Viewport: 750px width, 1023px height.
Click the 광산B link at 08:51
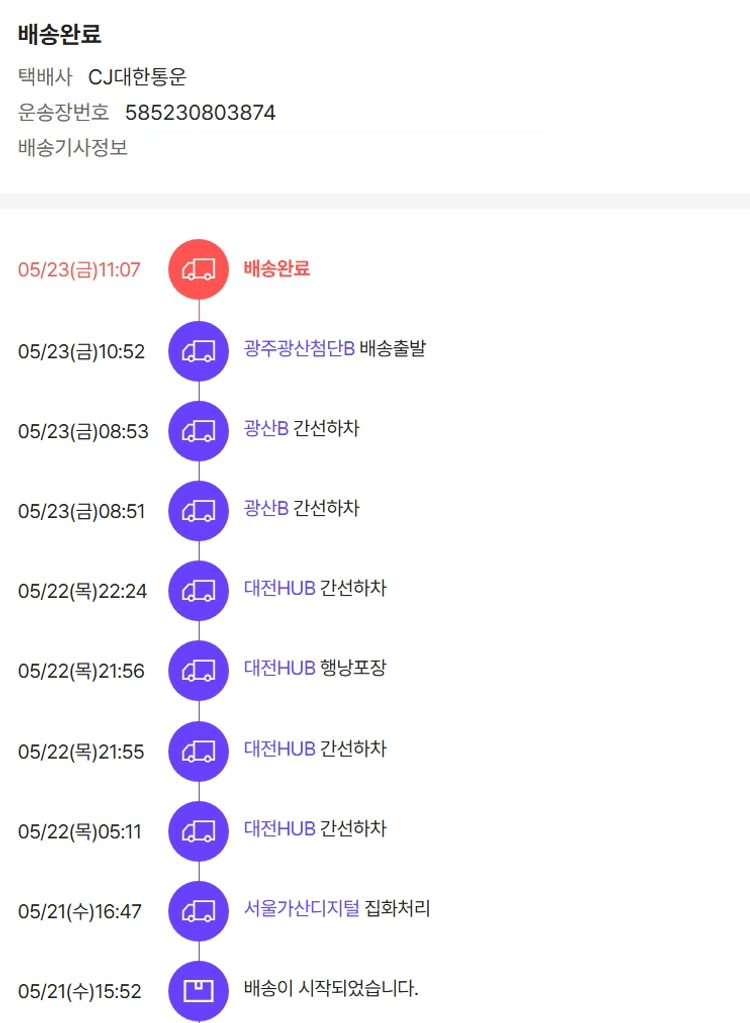coord(266,509)
